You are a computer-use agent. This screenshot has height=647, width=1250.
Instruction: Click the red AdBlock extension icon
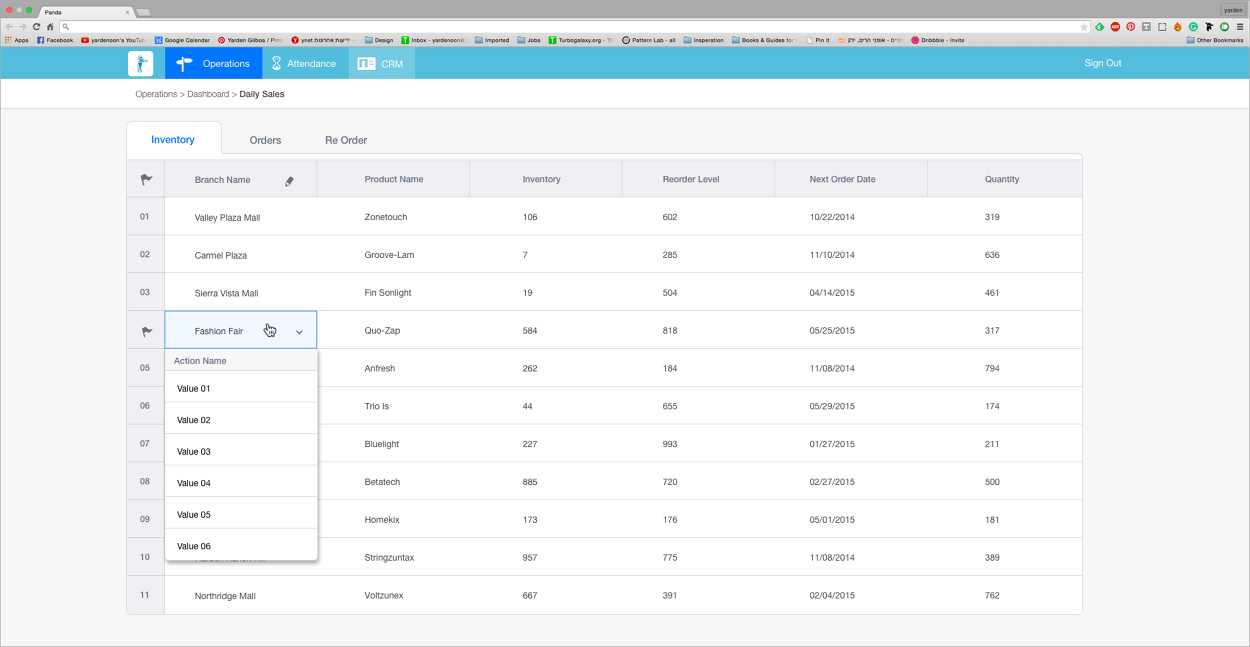[1115, 25]
